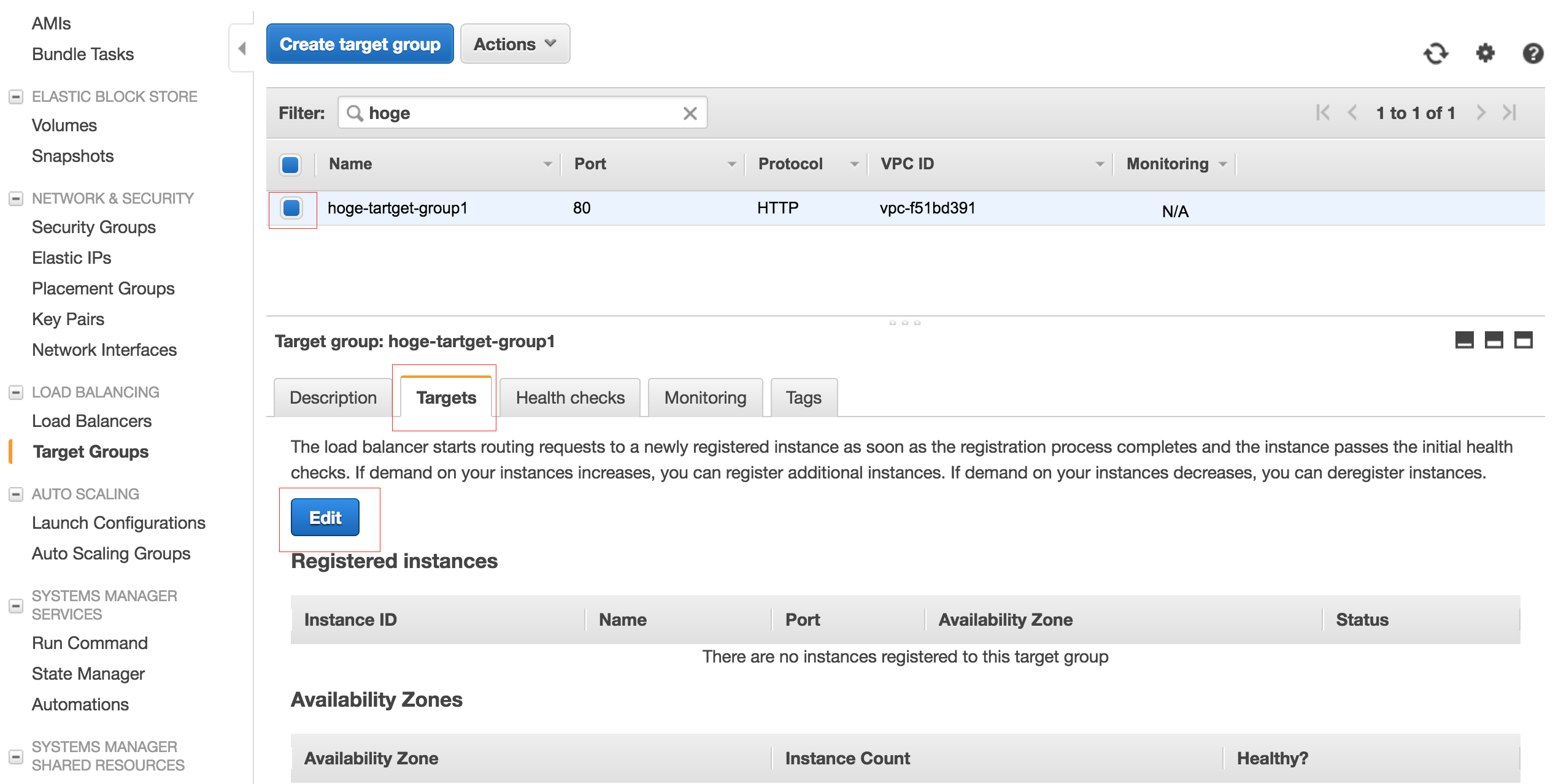Toggle checkbox for hoge-tartget-group1 row
Image resolution: width=1561 pixels, height=784 pixels.
(291, 208)
